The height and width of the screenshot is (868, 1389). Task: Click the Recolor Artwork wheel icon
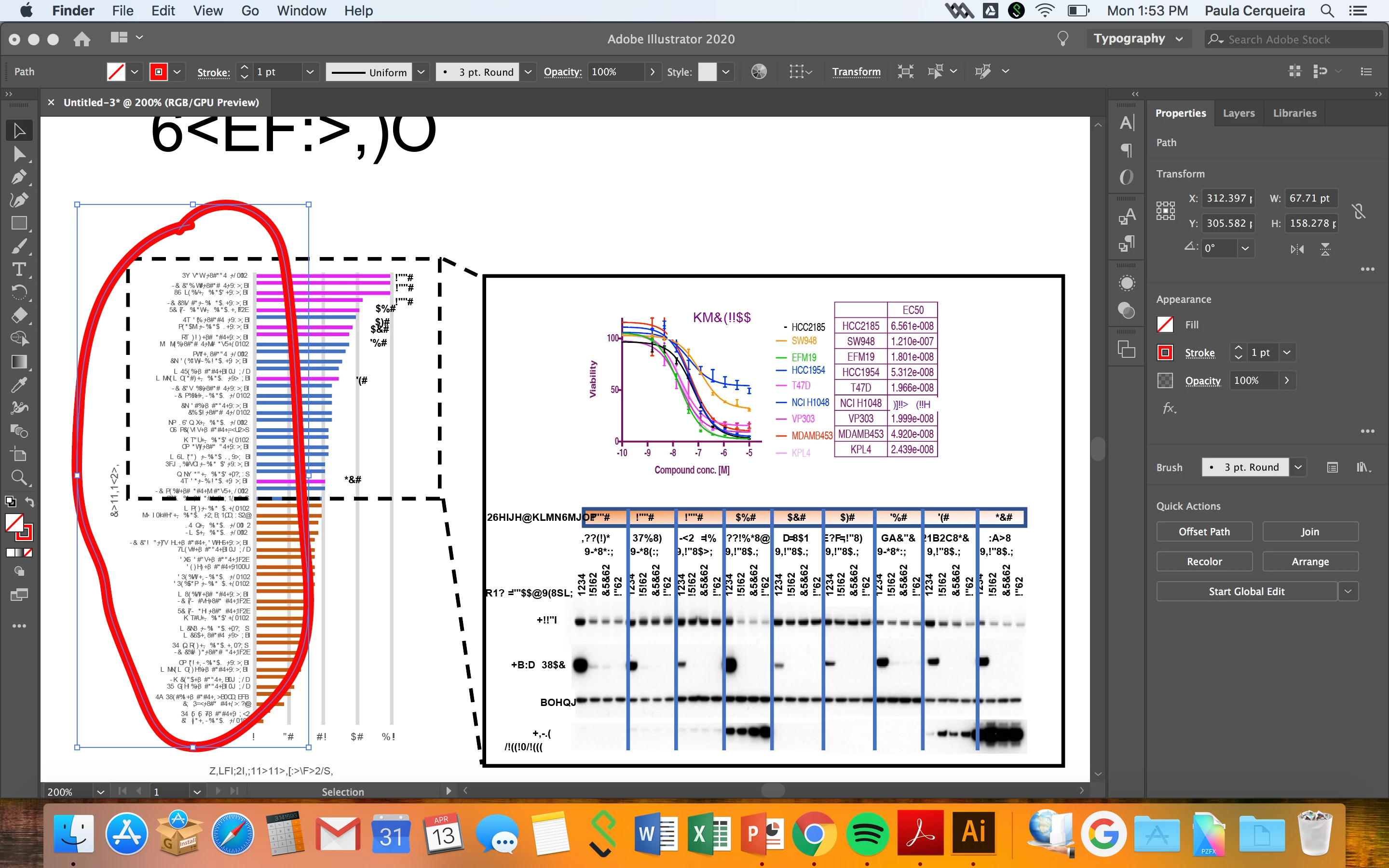tap(759, 72)
